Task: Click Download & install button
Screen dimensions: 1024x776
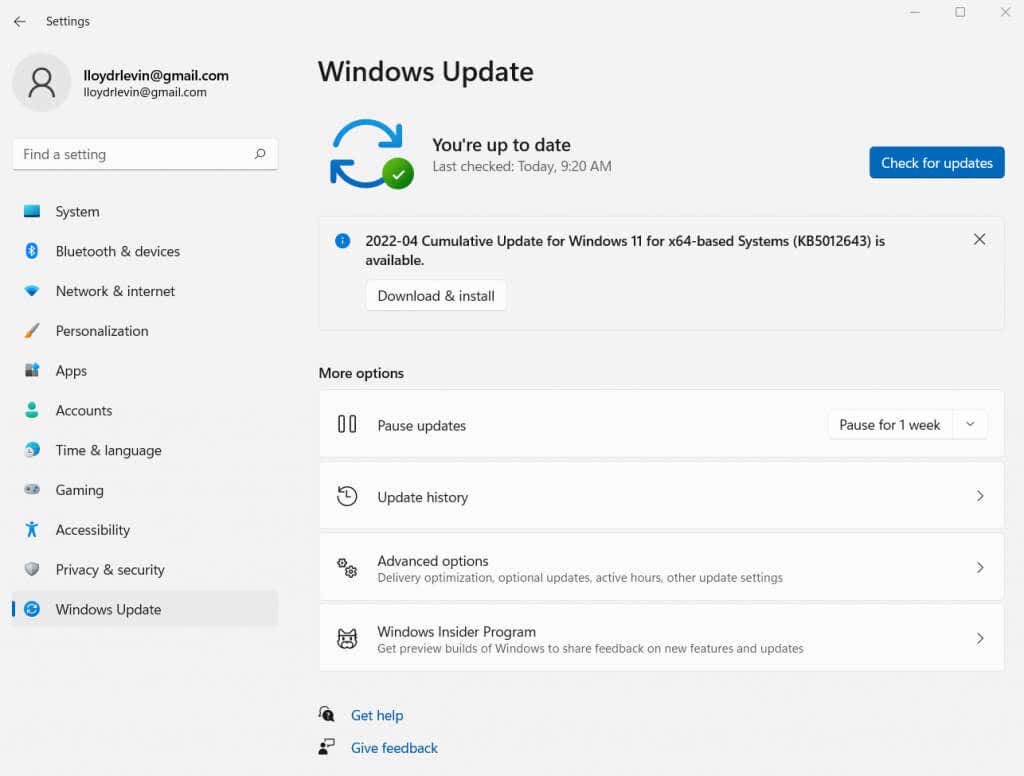Action: (x=436, y=296)
